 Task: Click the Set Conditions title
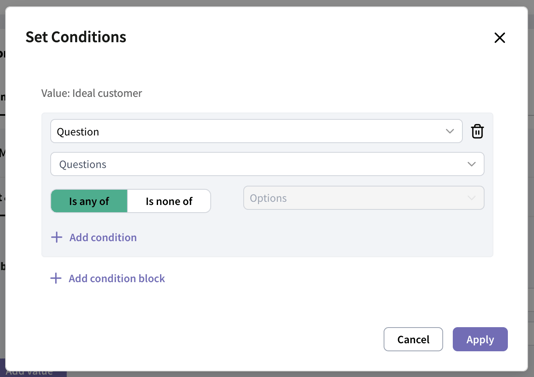point(76,37)
